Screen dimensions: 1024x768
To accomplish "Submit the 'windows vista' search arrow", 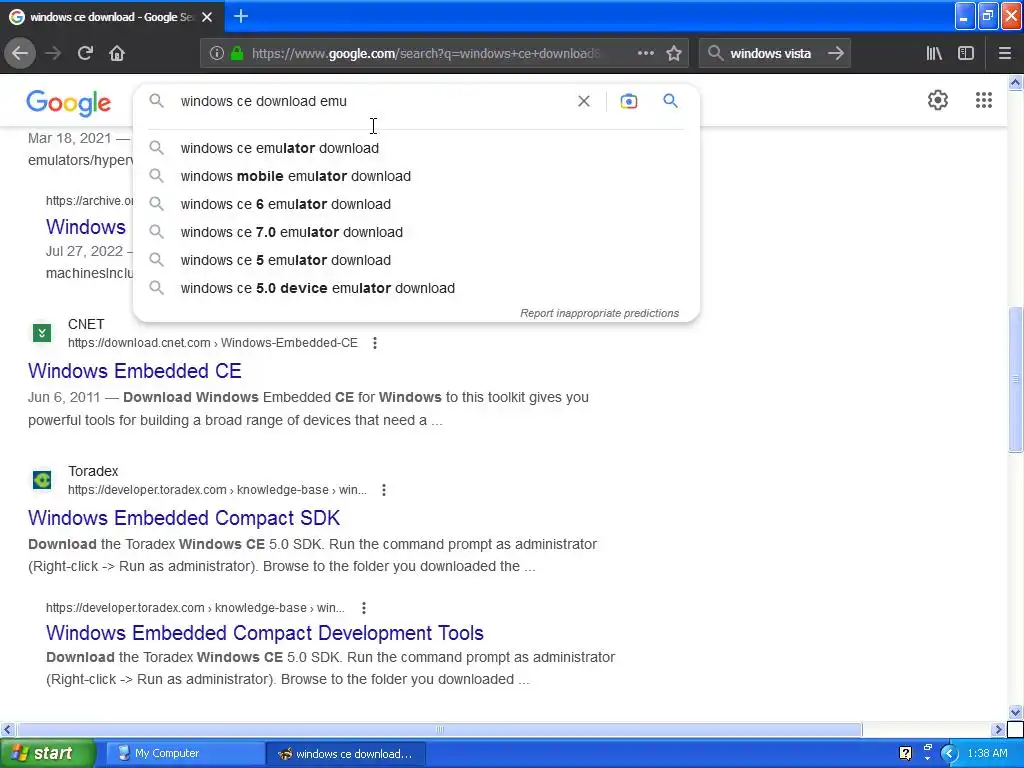I will click(x=836, y=54).
